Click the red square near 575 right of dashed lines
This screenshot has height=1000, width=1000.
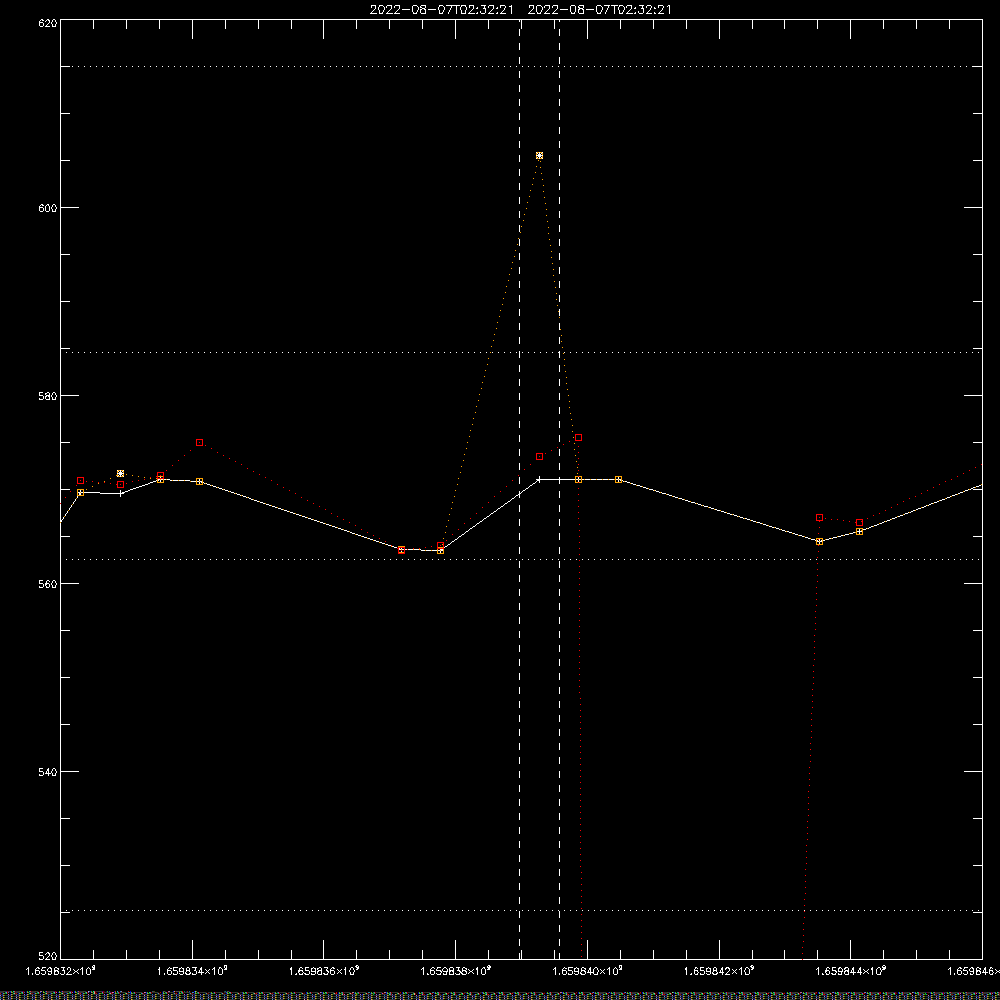pyautogui.click(x=578, y=438)
